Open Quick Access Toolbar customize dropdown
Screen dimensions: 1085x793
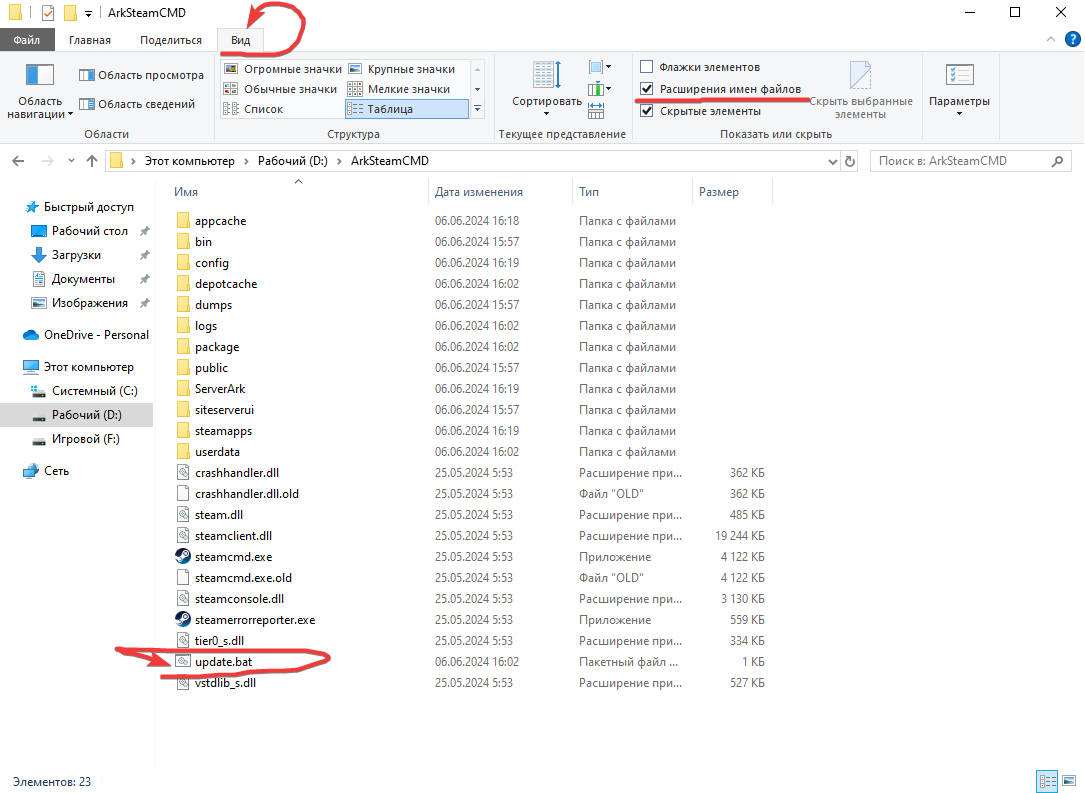click(89, 13)
